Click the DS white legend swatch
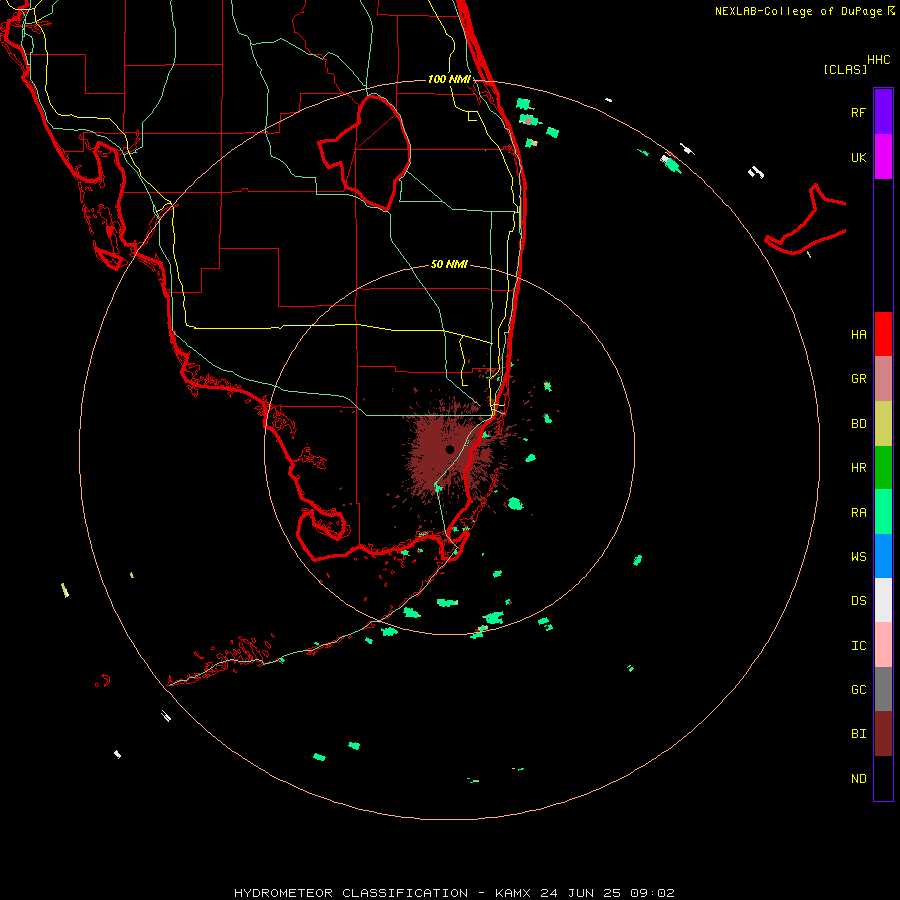The height and width of the screenshot is (900, 900). [883, 600]
